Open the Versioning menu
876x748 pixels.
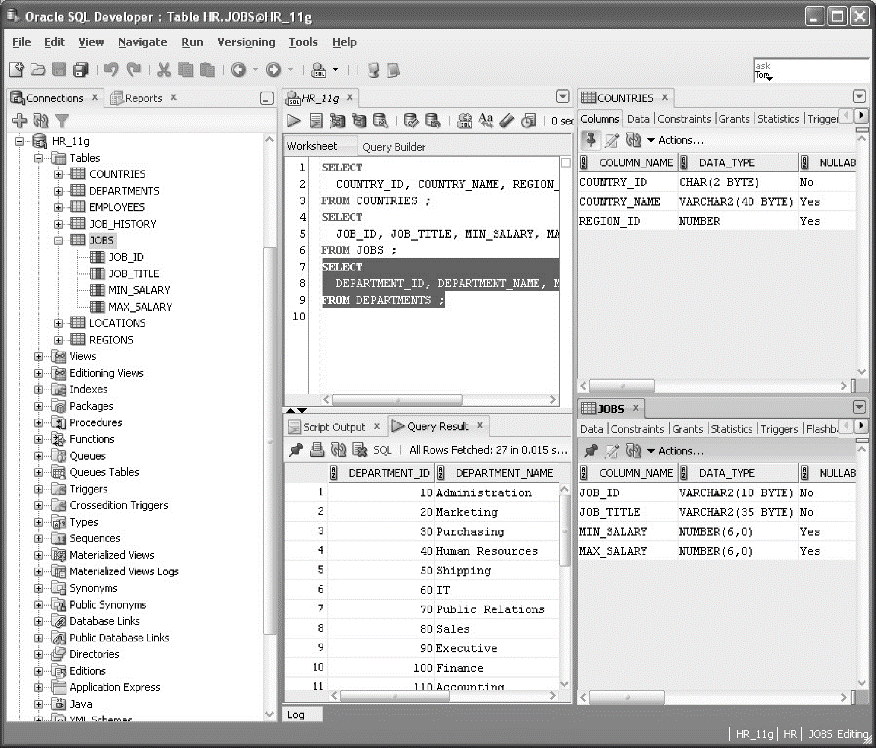pyautogui.click(x=246, y=42)
